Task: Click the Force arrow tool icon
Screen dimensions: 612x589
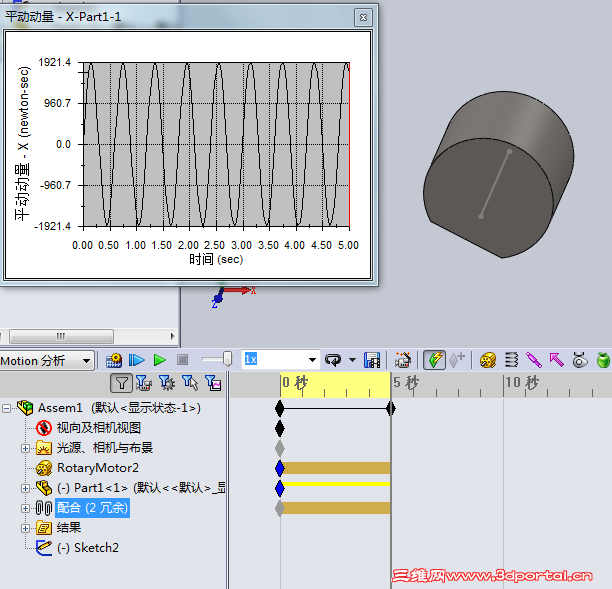Action: pos(557,360)
